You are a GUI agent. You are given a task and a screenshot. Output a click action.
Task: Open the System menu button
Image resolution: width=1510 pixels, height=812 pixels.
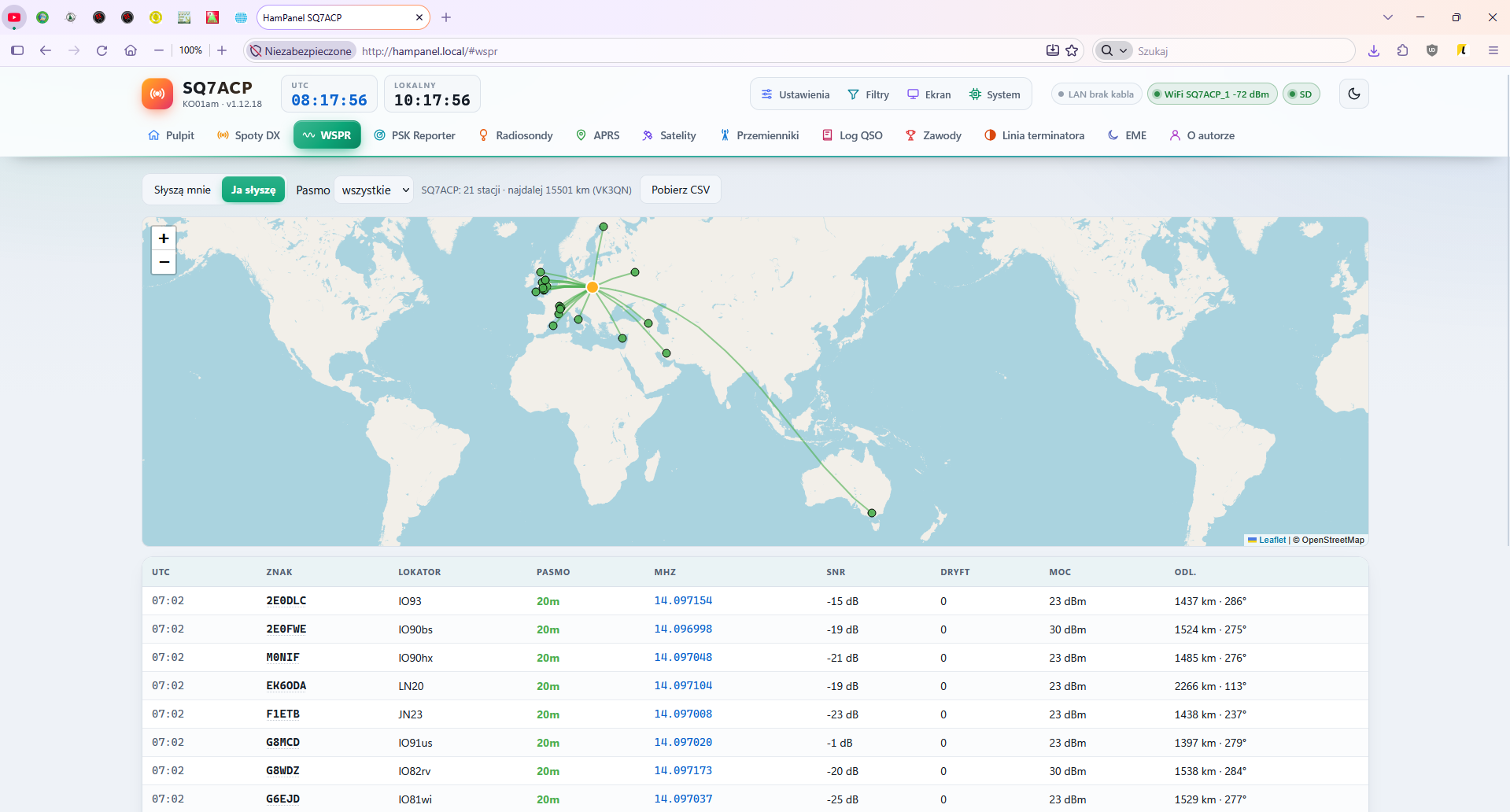pyautogui.click(x=995, y=94)
